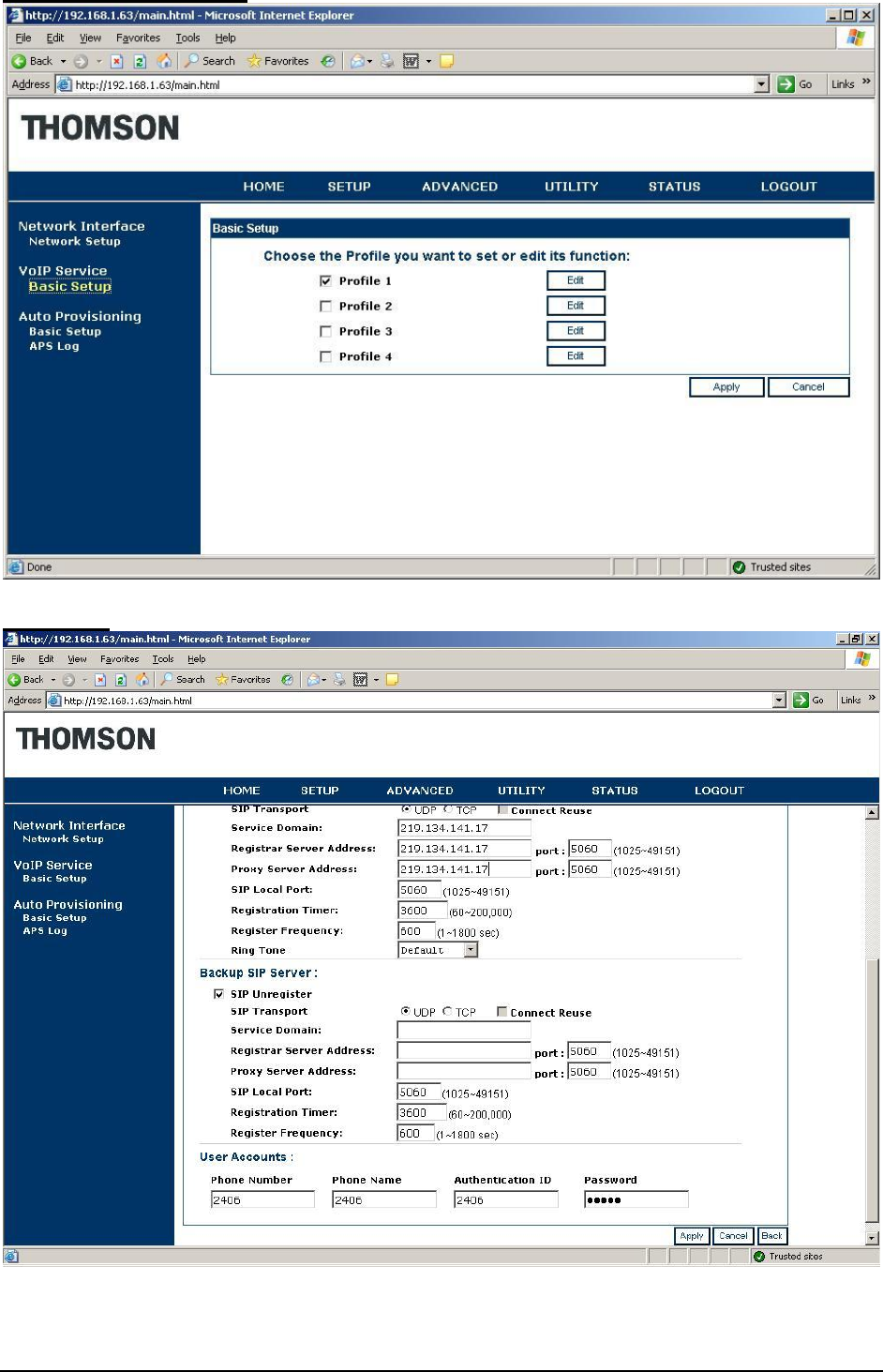
Task: Click the Mail icon in the profile selection window toolbar
Action: coord(357,61)
